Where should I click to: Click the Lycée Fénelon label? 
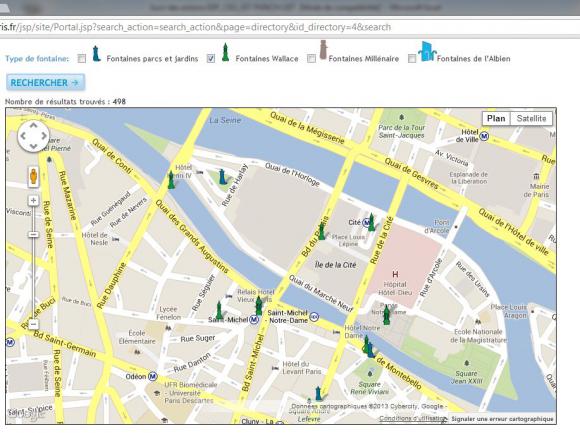coord(169,313)
